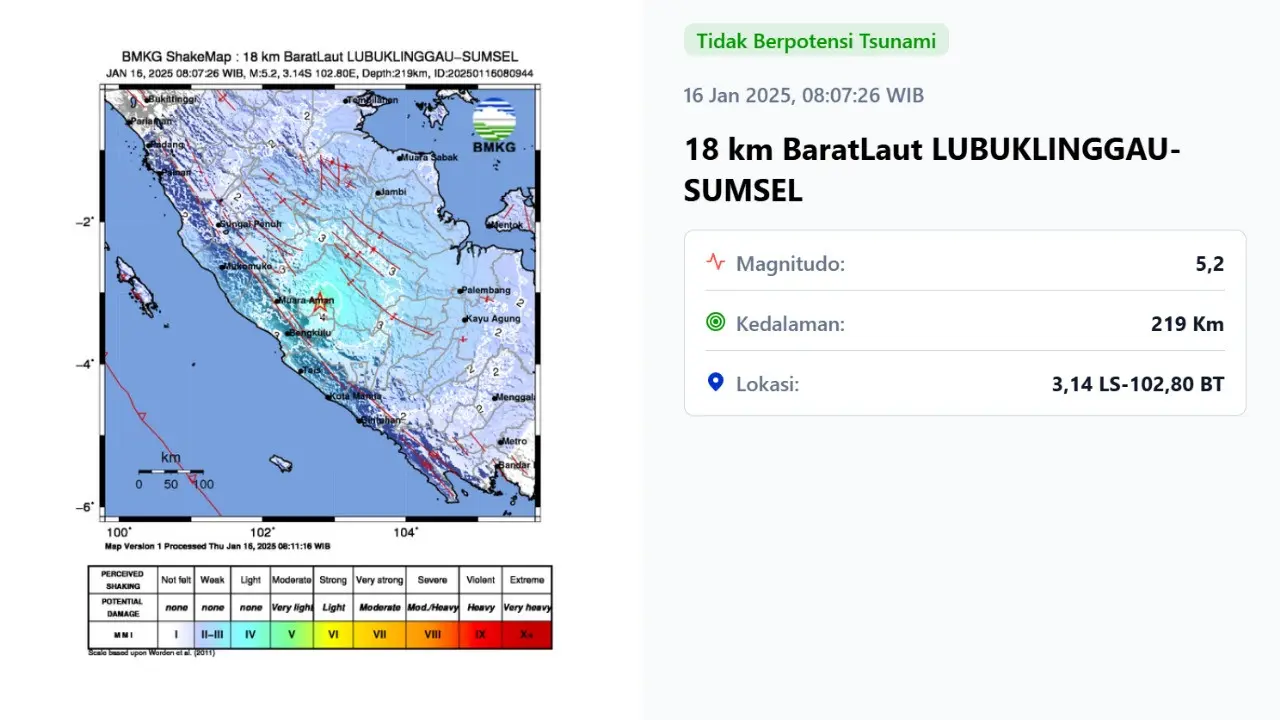Click the Weak shaking legend cell
Screen dimensions: 1280x720
point(212,580)
